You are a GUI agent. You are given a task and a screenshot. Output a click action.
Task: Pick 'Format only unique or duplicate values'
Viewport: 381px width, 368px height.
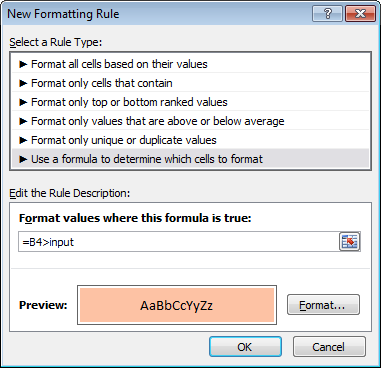tap(191, 140)
